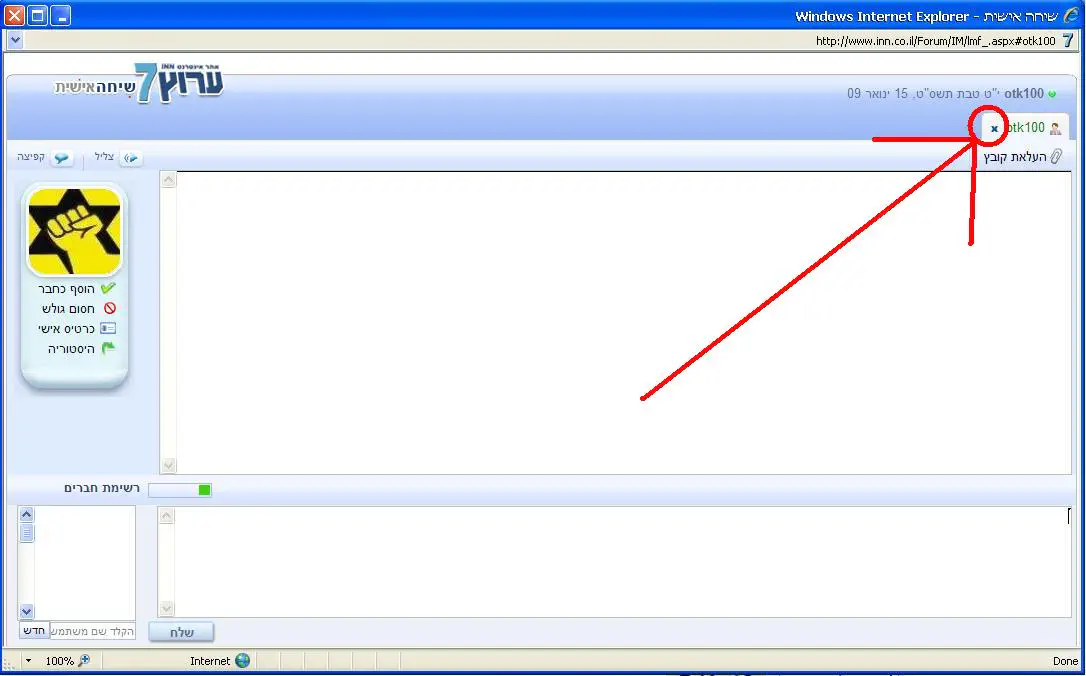Screen dimensions: 1086x676
Task: Click the new (חדש) button
Action: point(34,631)
